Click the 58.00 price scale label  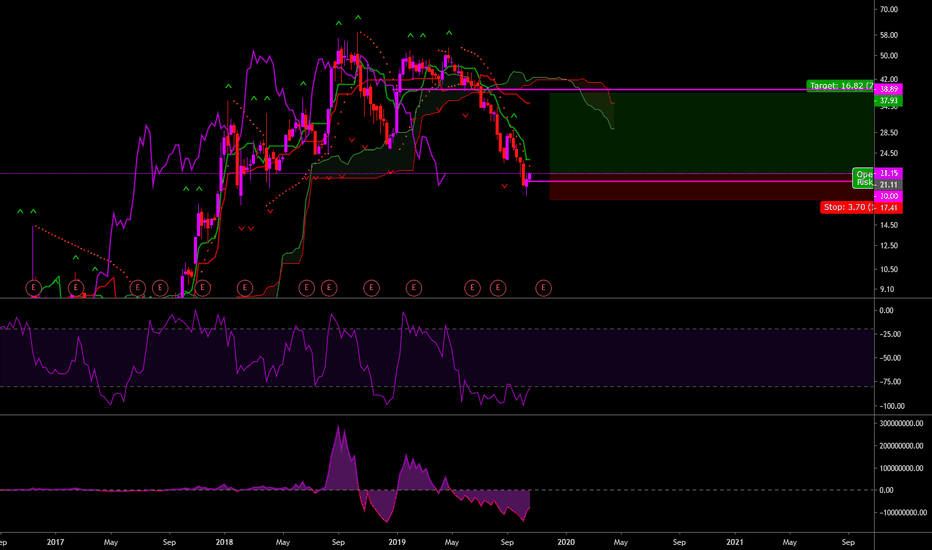889,36
